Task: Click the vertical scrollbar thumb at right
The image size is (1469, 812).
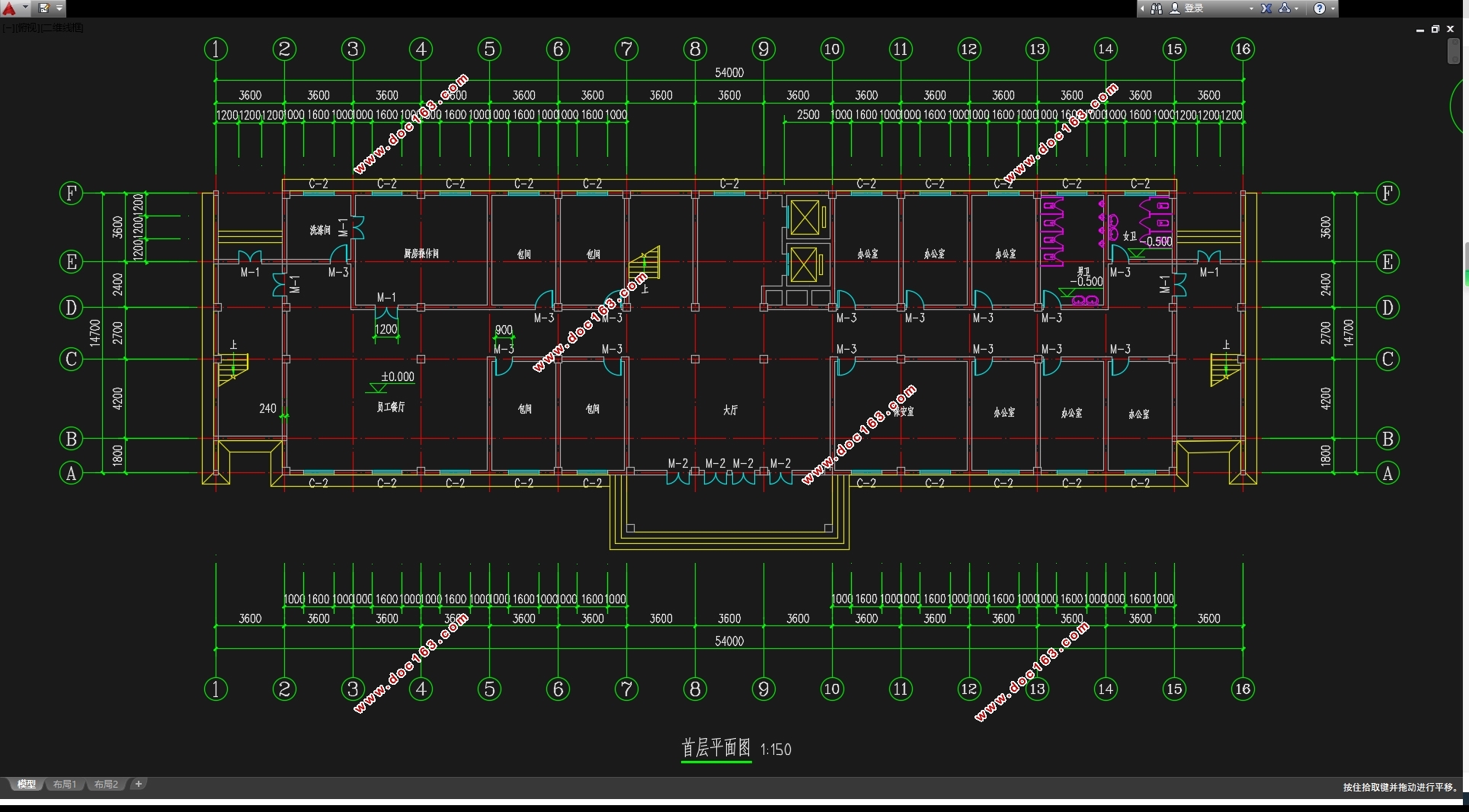Action: [x=1454, y=52]
